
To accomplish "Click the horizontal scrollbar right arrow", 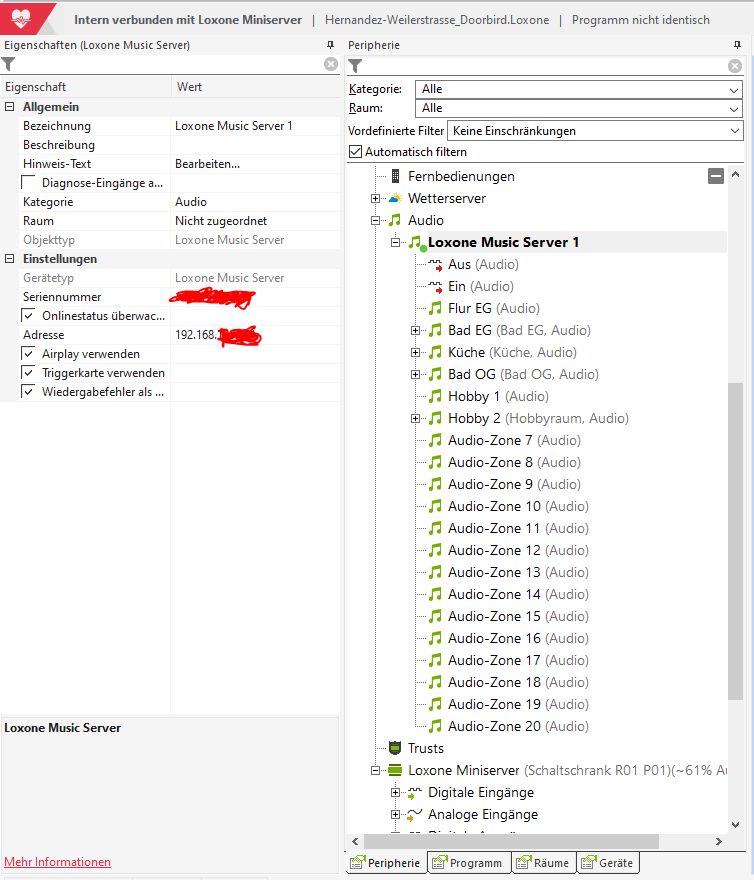I will (718, 841).
